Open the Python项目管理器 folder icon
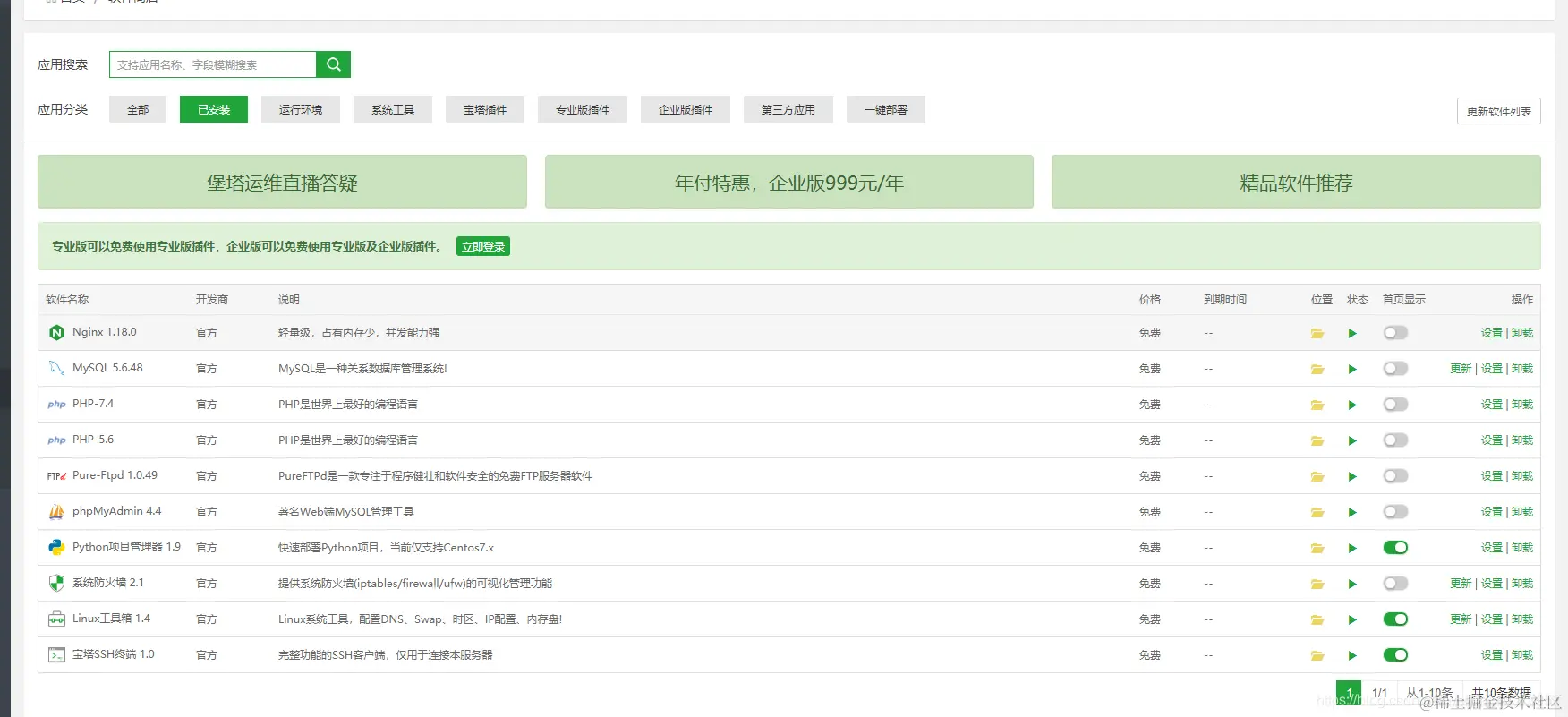 pos(1317,548)
